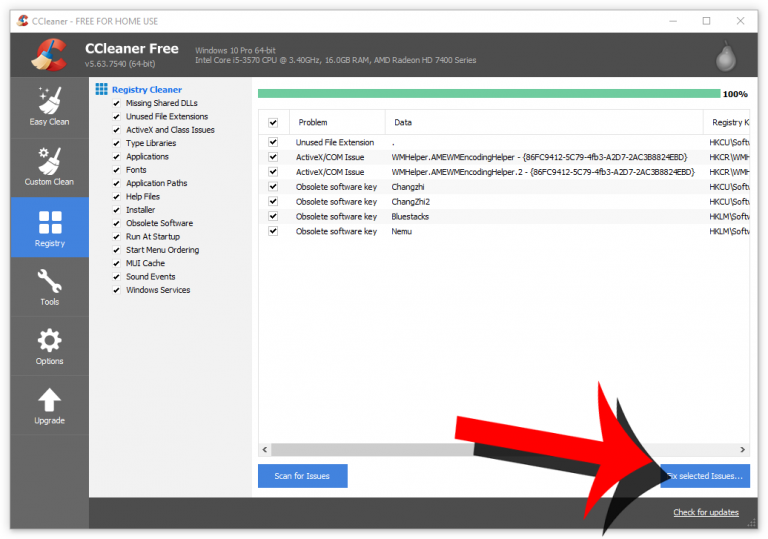This screenshot has width=768, height=539.
Task: Toggle the select-all checkbox in results header
Action: tap(273, 122)
